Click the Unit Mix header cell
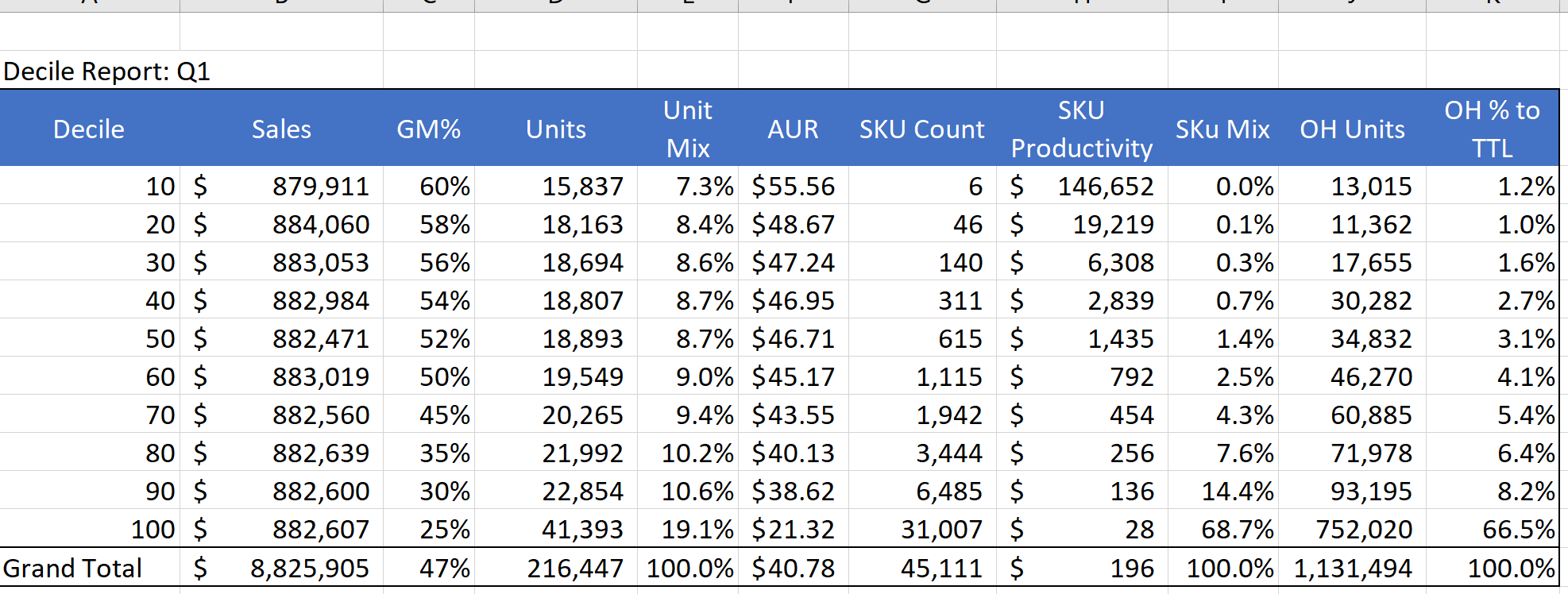 coord(688,129)
